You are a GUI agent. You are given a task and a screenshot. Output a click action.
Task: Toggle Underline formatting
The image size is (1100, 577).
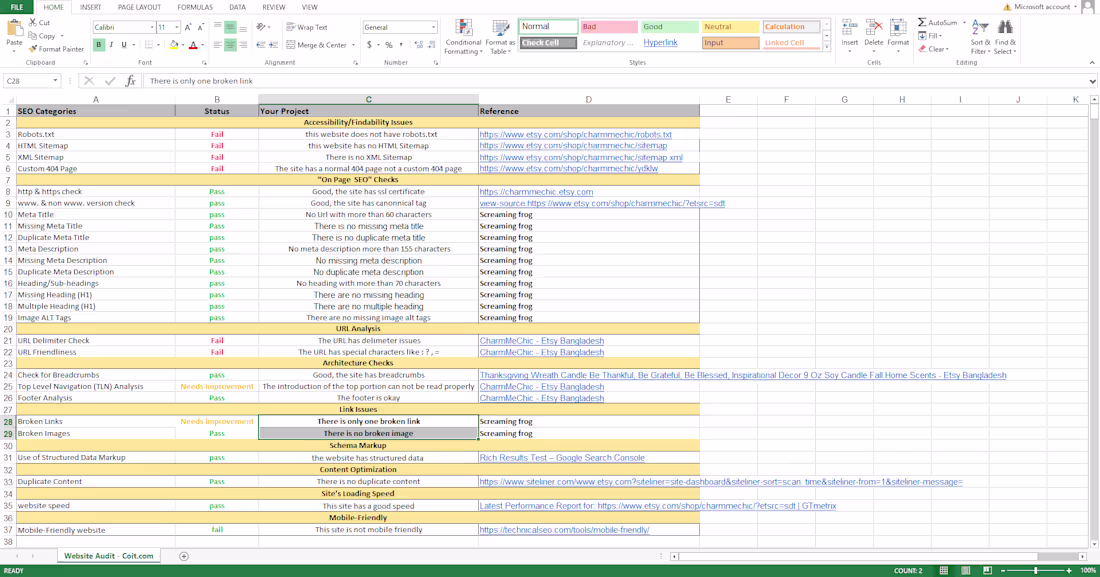pos(124,45)
